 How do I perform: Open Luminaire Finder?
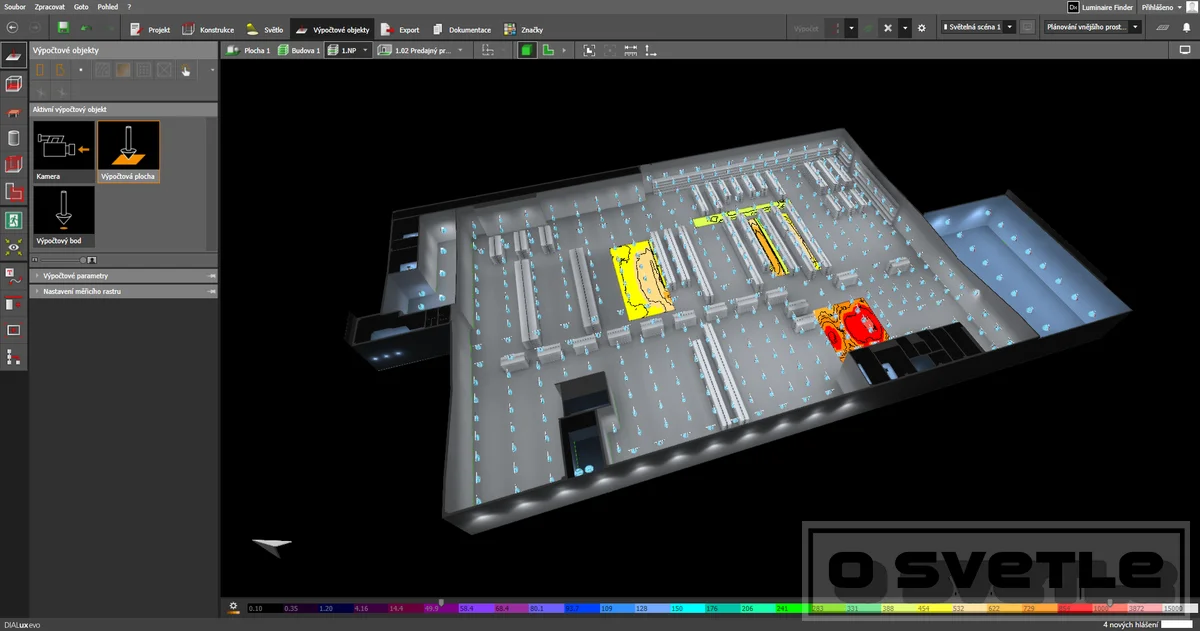tap(1100, 7)
